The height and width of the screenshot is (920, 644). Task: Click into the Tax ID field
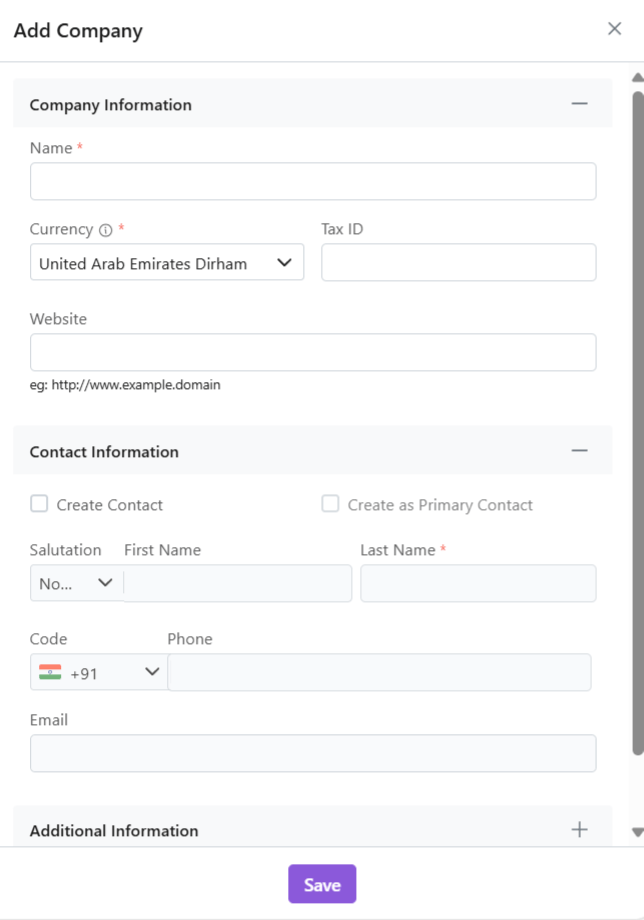pyautogui.click(x=458, y=263)
